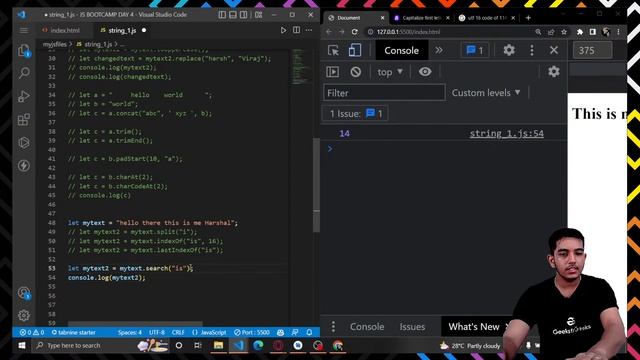
Task: Switch to the What's New drawer tab
Action: 473,327
